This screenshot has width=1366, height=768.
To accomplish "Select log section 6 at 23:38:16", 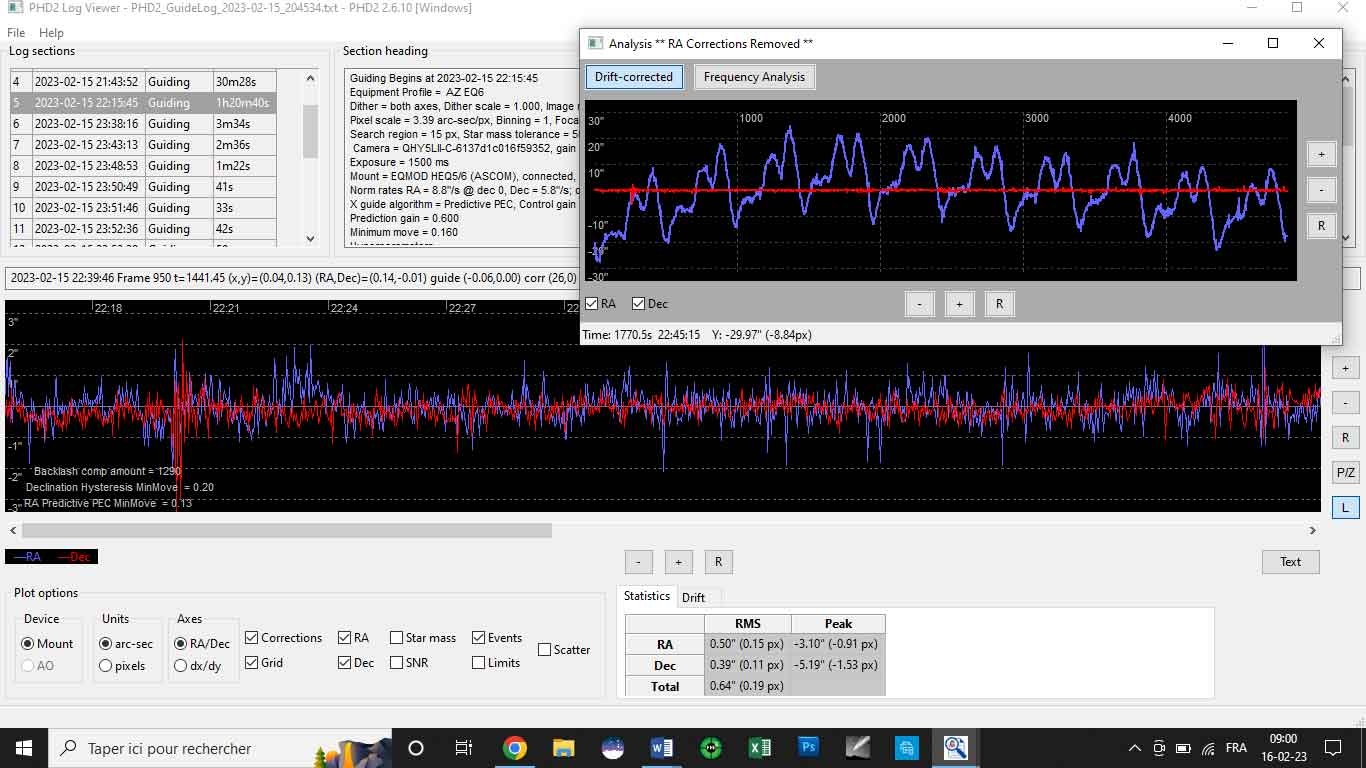I will coord(143,124).
